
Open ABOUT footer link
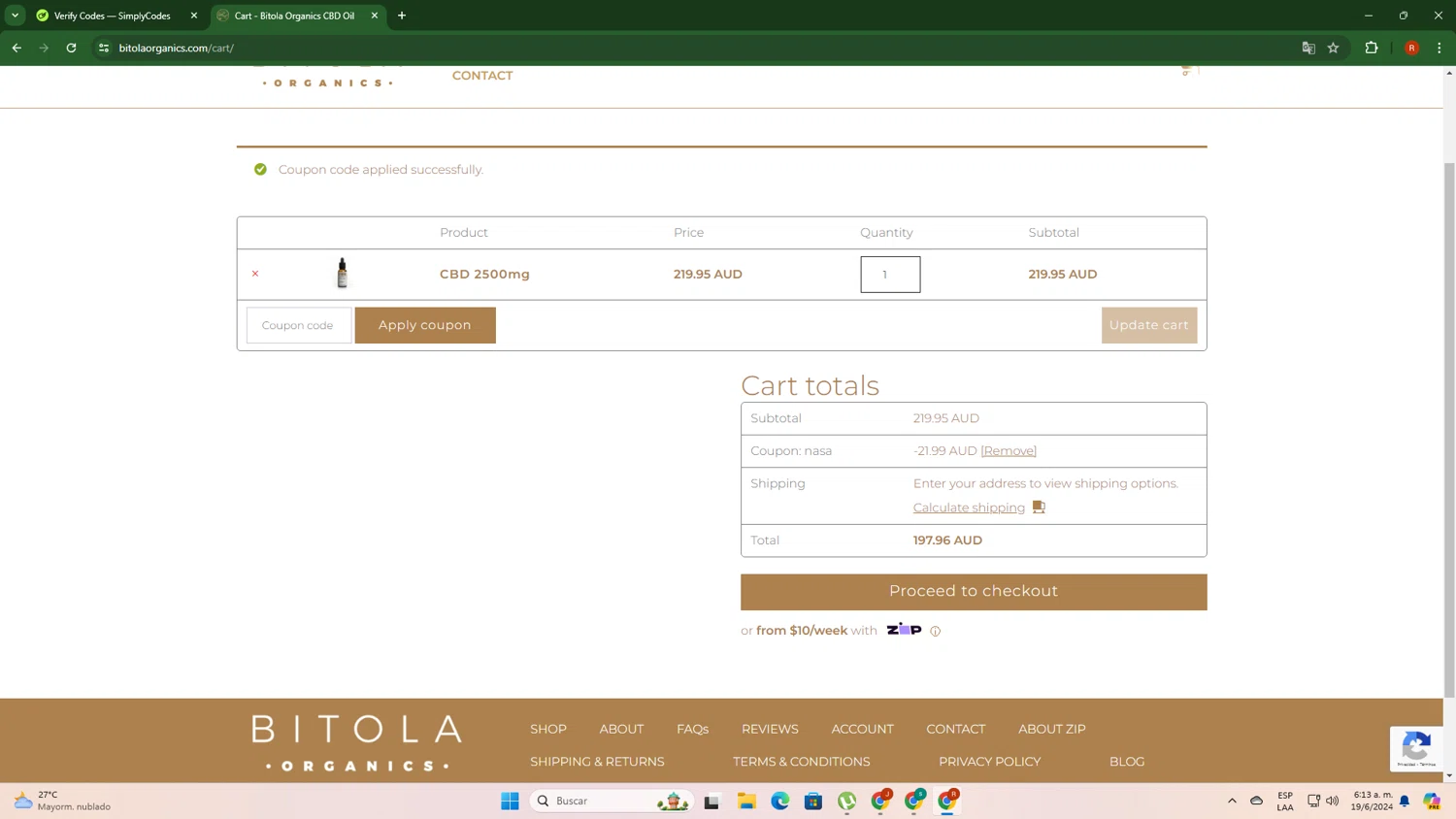tap(621, 729)
